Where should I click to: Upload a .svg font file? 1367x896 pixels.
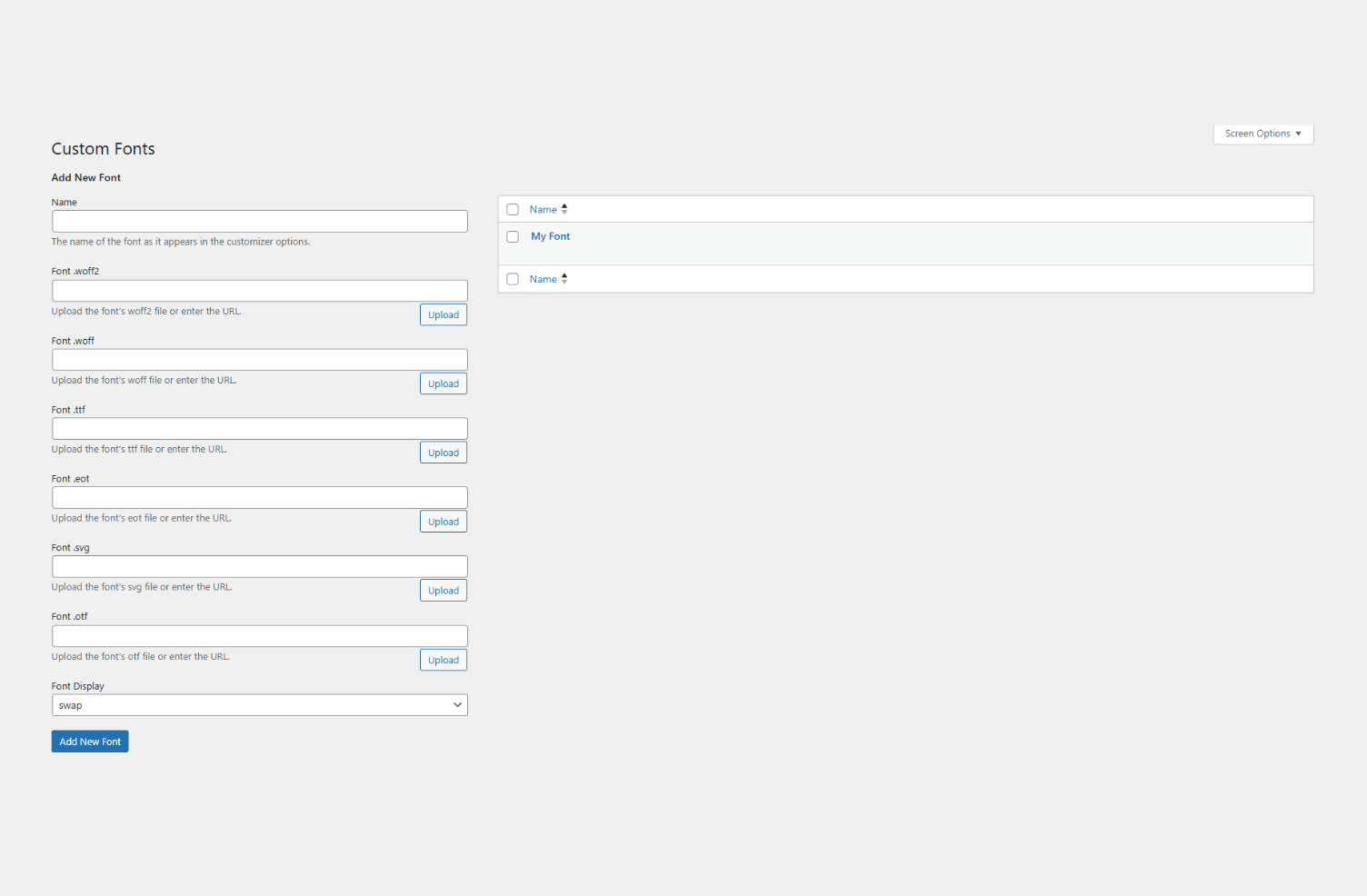click(x=444, y=591)
